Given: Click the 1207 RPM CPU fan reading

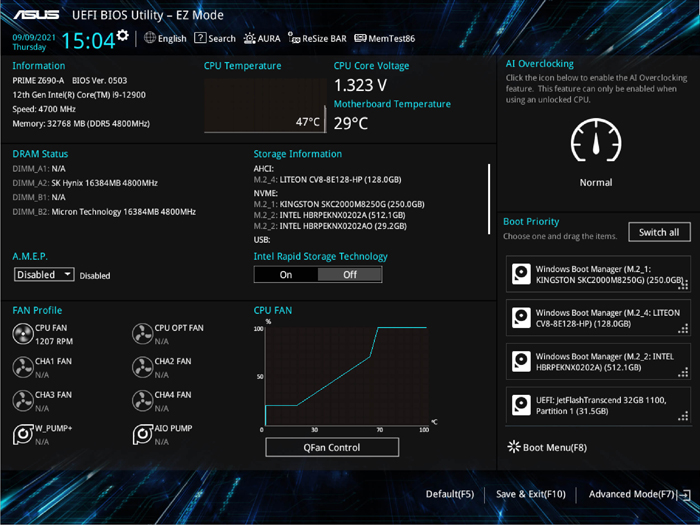Looking at the screenshot, I should point(54,341).
